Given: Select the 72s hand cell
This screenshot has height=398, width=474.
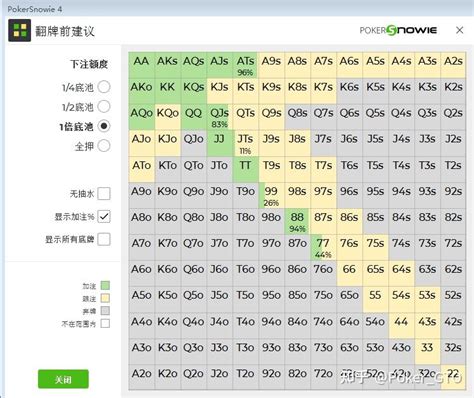Looking at the screenshot, I should click(x=453, y=247).
